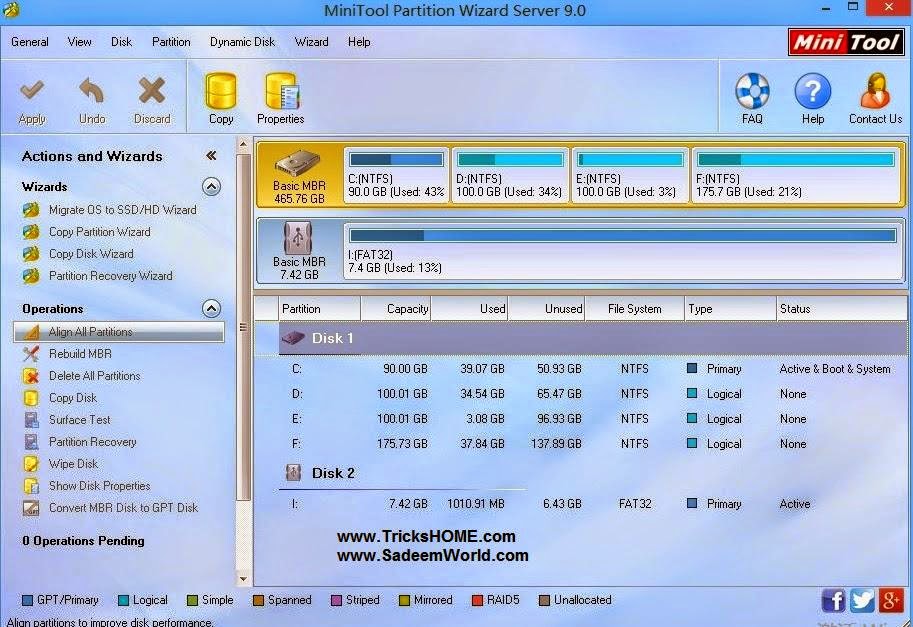The height and width of the screenshot is (627, 913).
Task: Launch Migrate OS to SSD/HD Wizard
Action: pos(122,210)
